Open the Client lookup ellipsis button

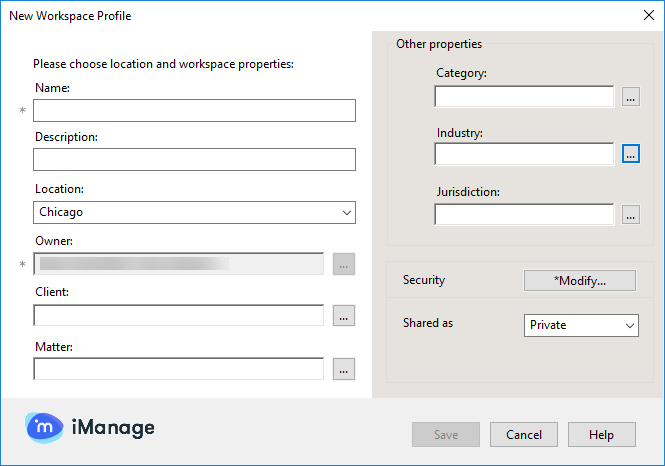[343, 316]
